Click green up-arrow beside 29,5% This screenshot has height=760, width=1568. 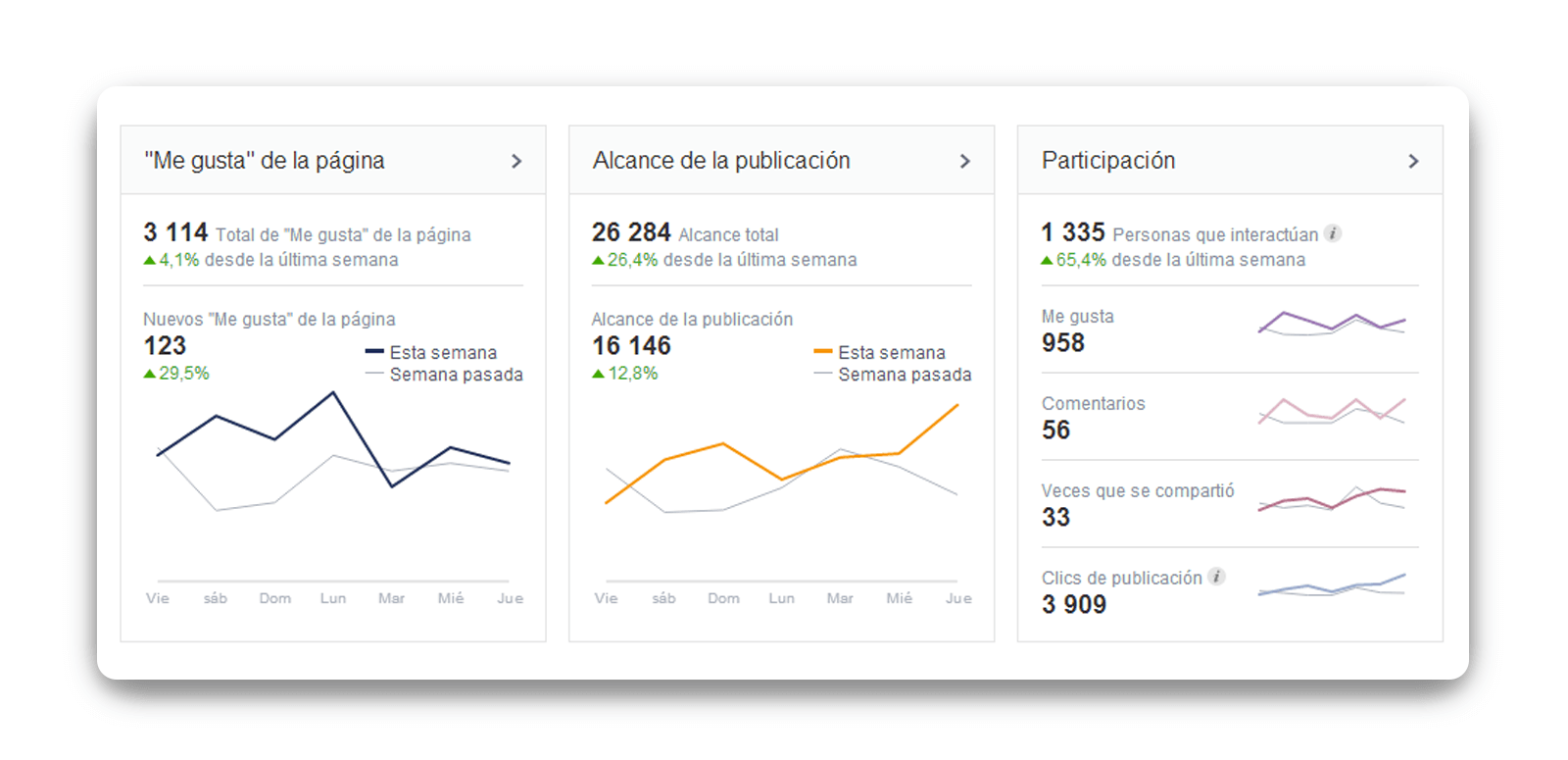tap(150, 374)
